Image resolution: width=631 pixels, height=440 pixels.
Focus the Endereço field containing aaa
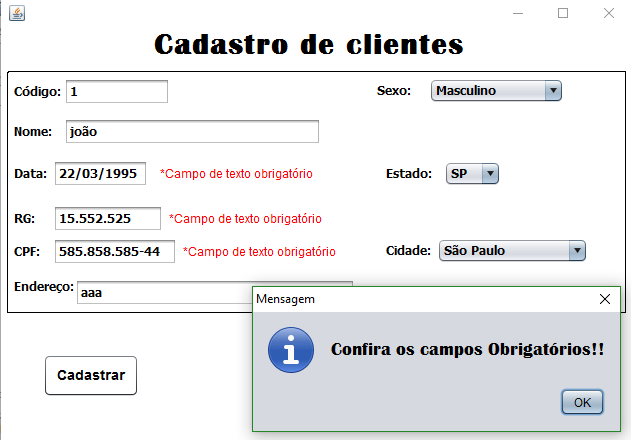point(165,293)
